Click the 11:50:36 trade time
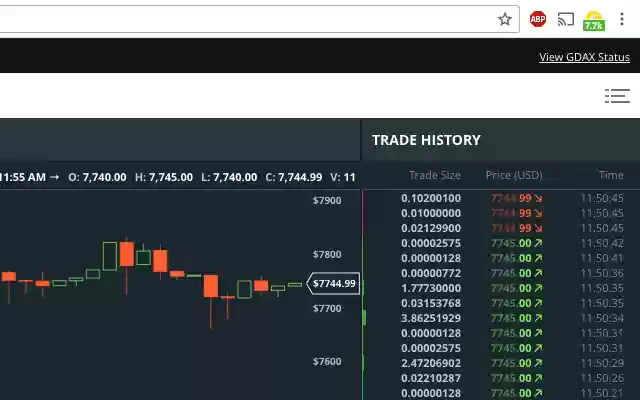Image resolution: width=640 pixels, height=400 pixels. (x=602, y=273)
